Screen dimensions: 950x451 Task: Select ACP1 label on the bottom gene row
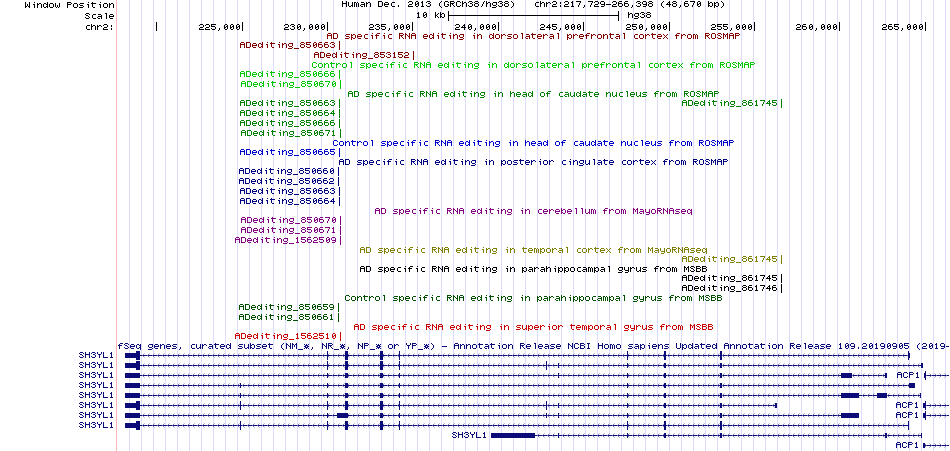pos(907,445)
